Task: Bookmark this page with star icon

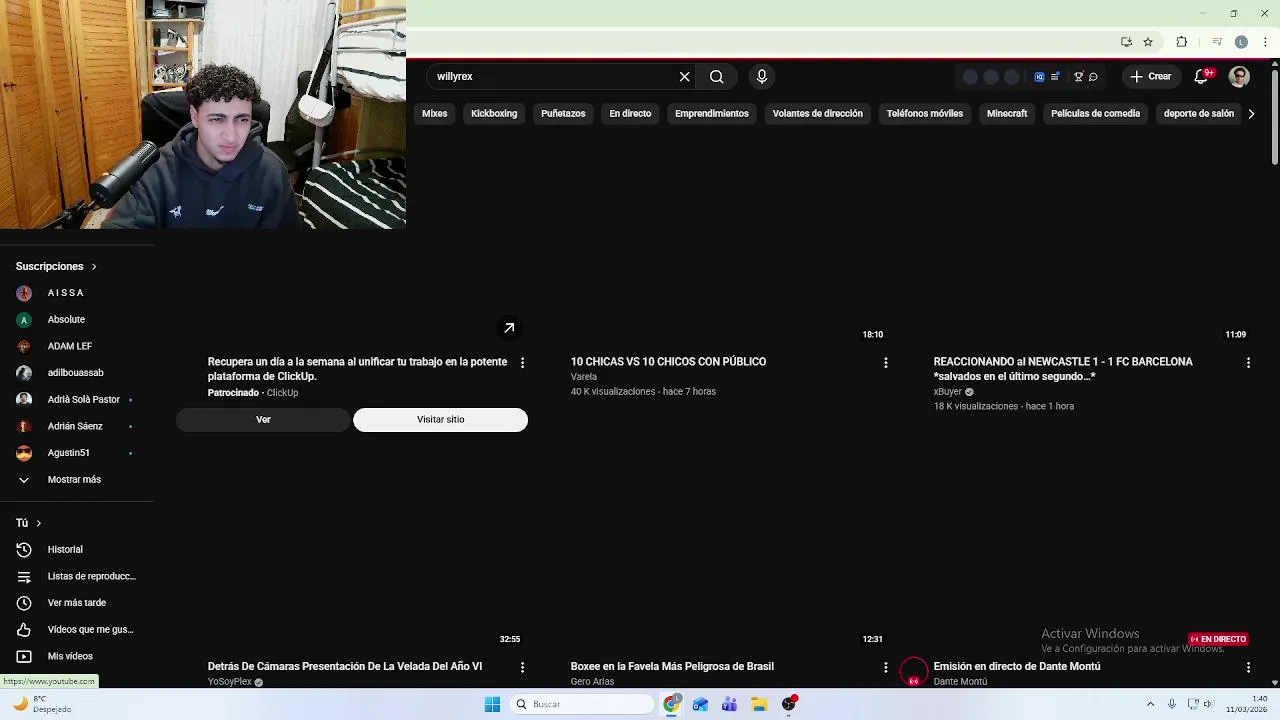Action: 1148,42
